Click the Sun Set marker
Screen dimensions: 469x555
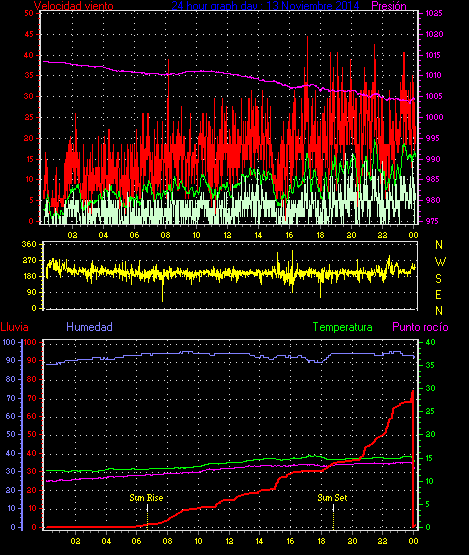tap(332, 498)
